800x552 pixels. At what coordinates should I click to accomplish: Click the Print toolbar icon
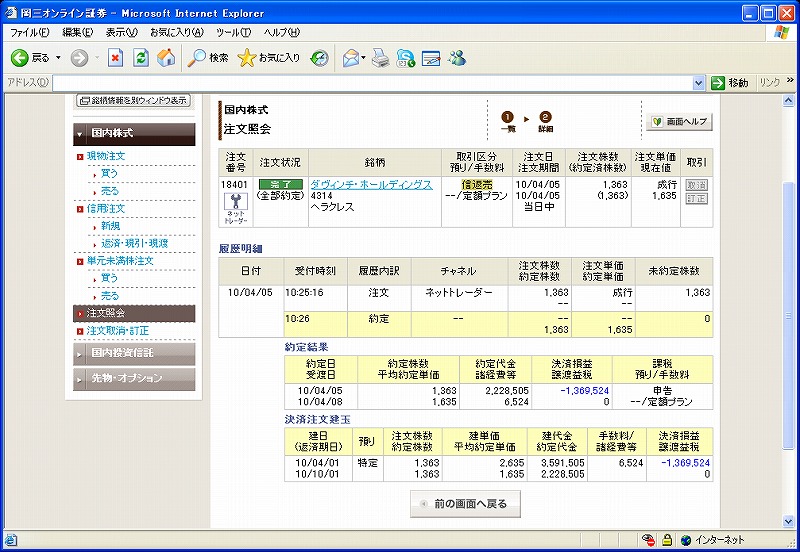pyautogui.click(x=380, y=58)
